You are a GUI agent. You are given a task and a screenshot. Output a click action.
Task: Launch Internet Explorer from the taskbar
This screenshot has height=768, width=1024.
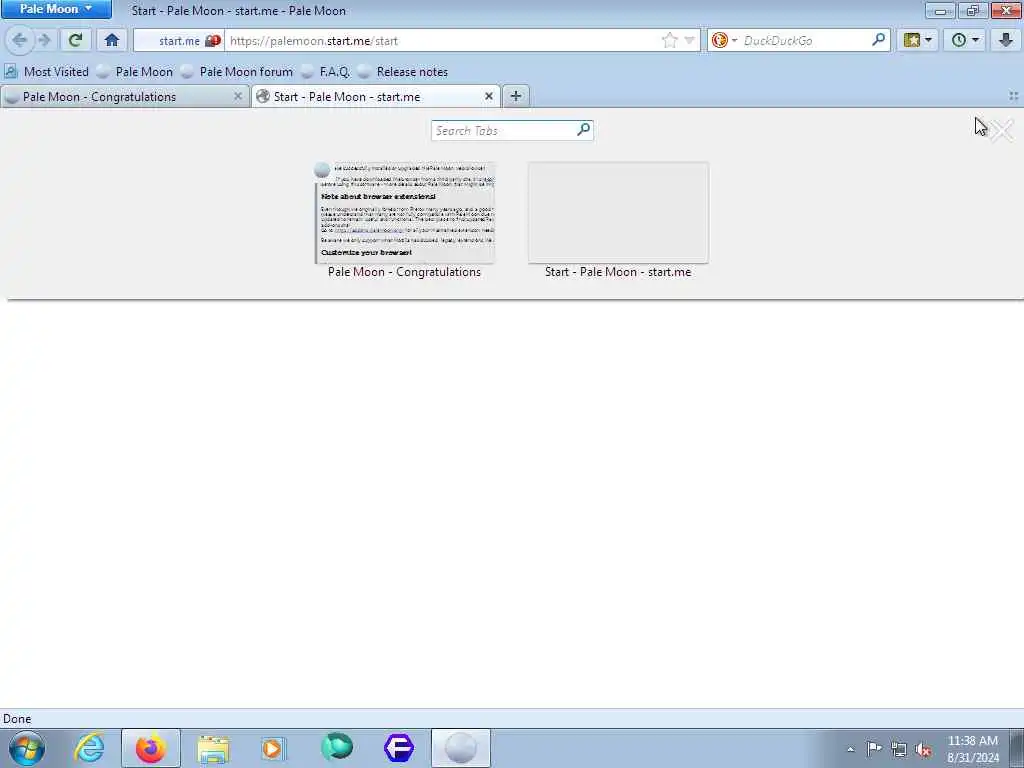click(89, 748)
